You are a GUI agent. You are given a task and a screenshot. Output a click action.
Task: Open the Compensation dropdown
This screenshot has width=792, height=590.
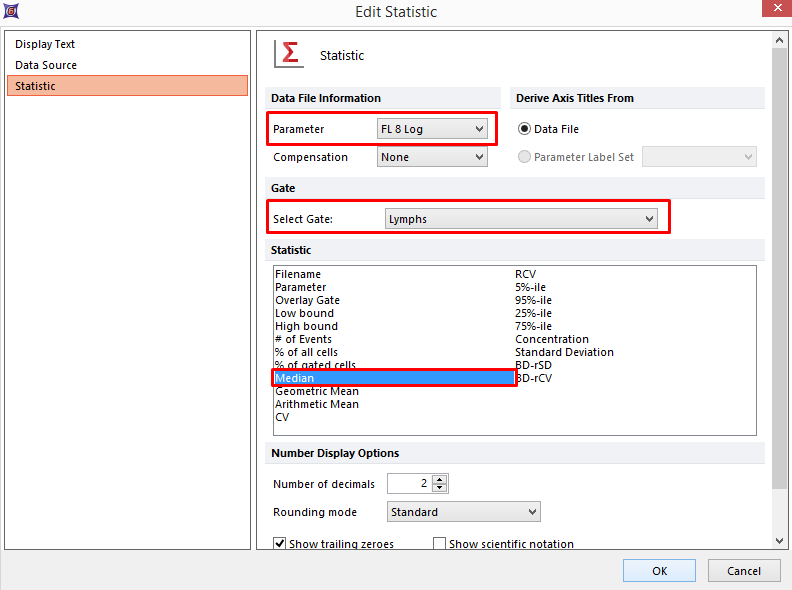432,157
